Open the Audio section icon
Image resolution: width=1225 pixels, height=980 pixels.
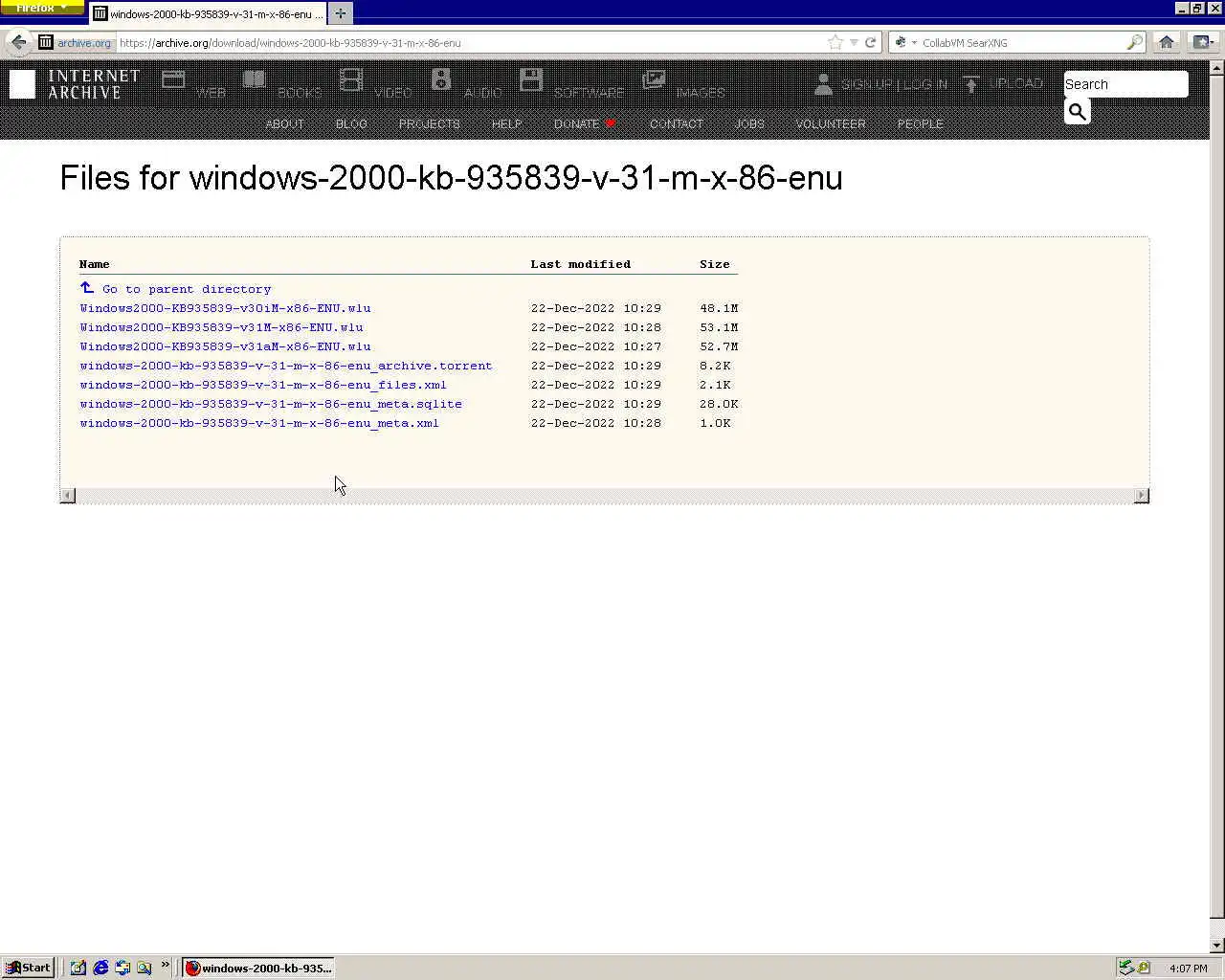click(440, 79)
